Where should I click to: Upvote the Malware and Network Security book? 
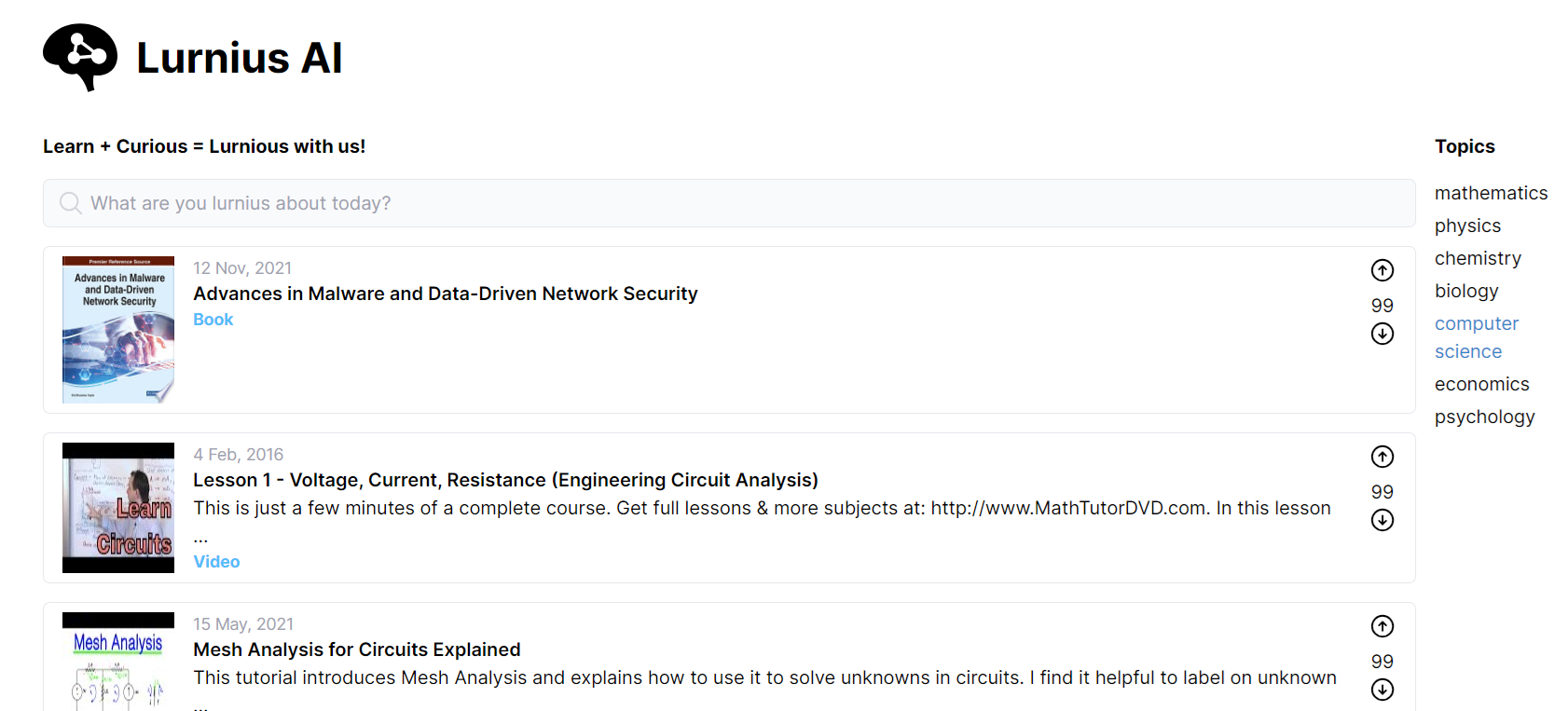[1382, 270]
